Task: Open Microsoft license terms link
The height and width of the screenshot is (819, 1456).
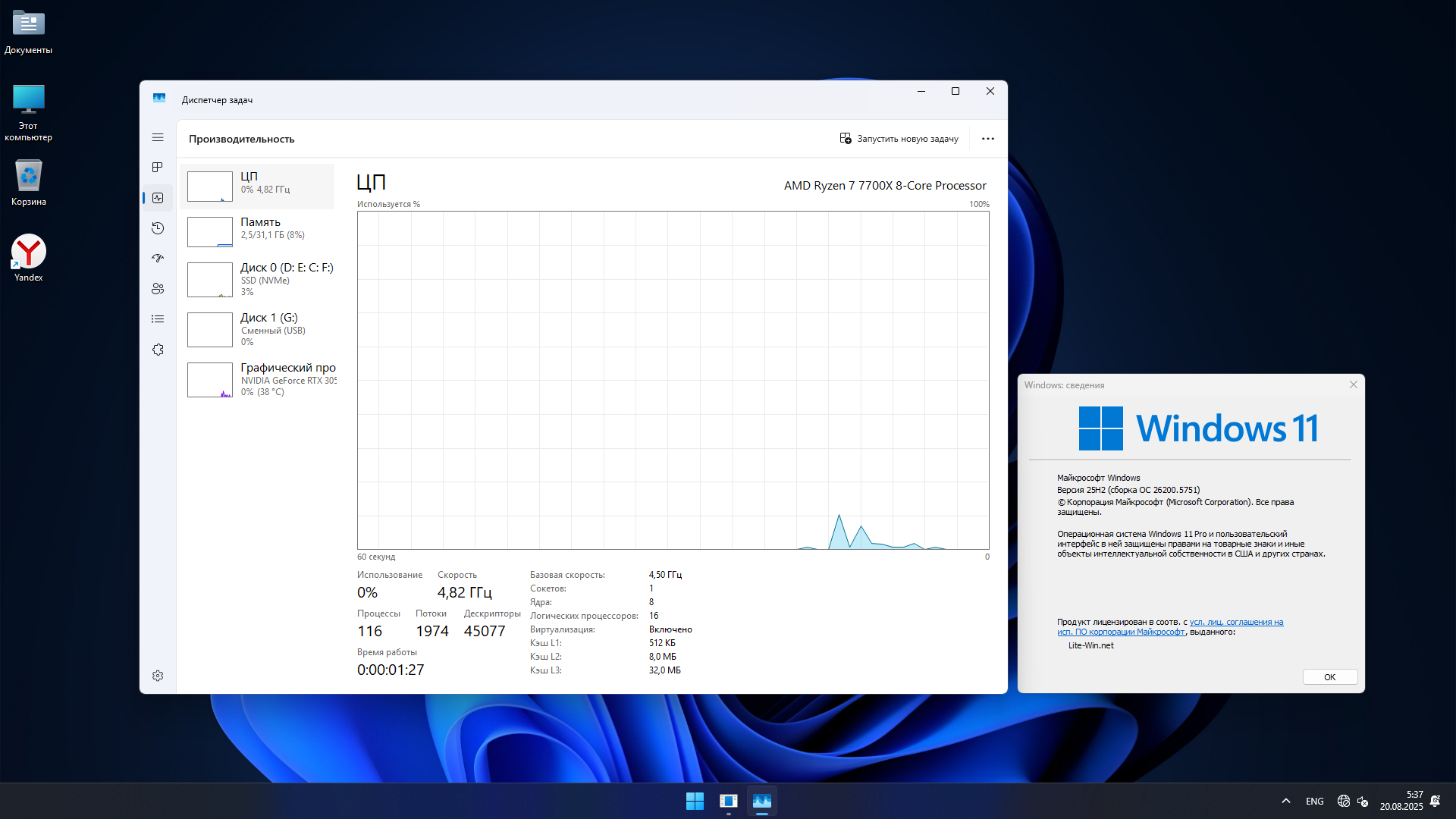Action: click(1236, 623)
